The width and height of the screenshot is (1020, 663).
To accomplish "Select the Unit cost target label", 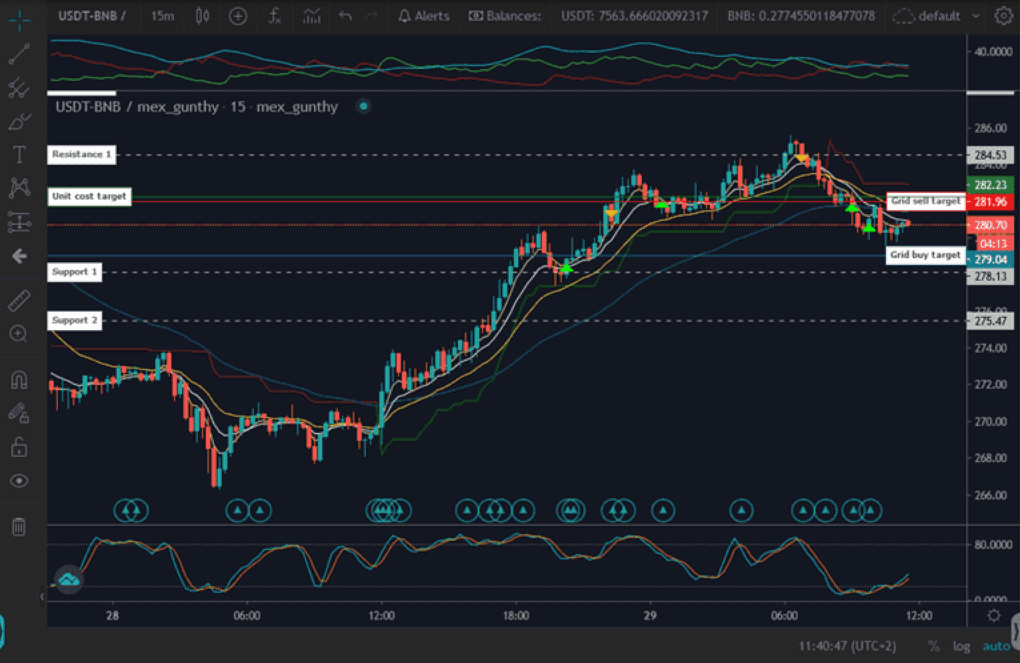I will click(89, 196).
